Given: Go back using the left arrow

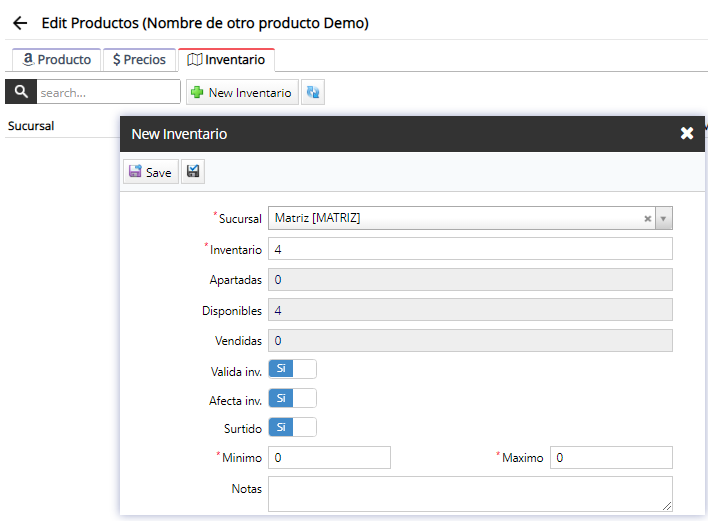Looking at the screenshot, I should (x=19, y=23).
